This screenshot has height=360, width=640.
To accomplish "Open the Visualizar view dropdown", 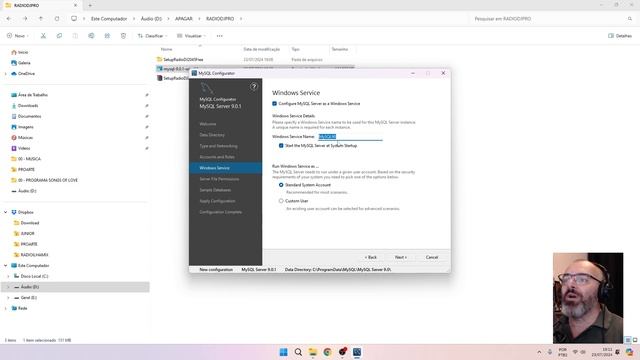I will pos(191,36).
